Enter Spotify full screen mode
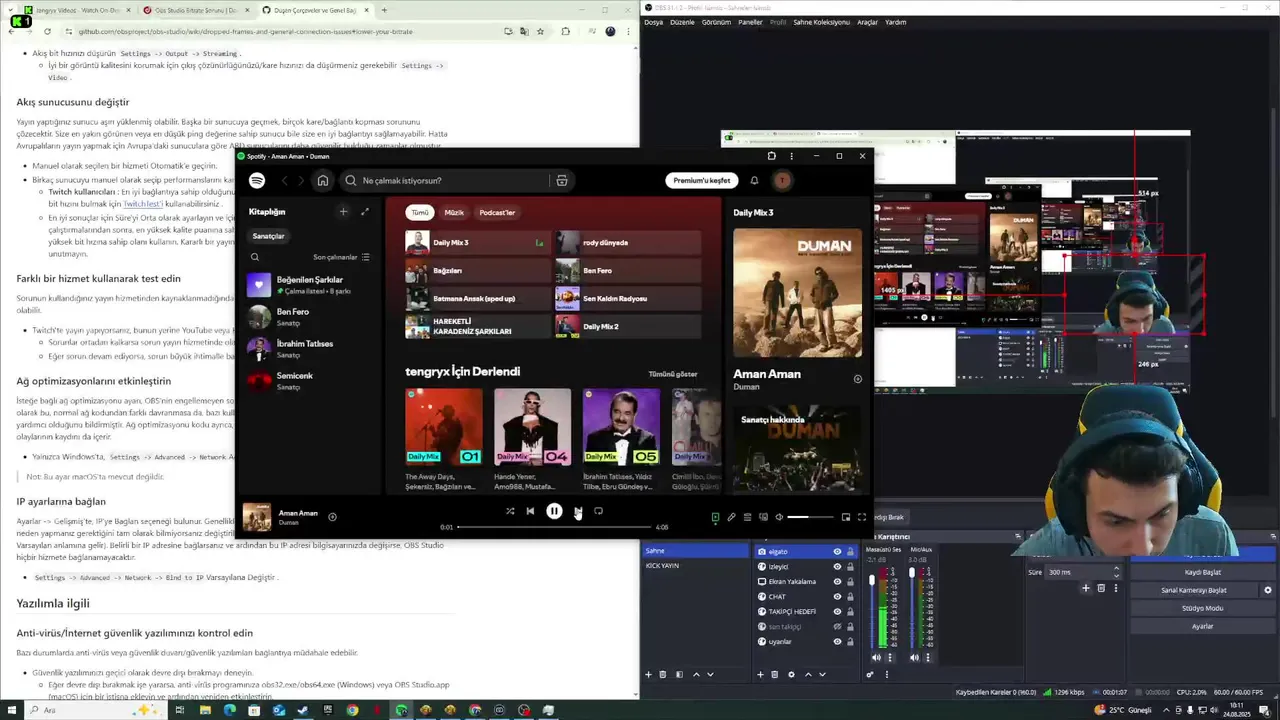 click(x=862, y=517)
